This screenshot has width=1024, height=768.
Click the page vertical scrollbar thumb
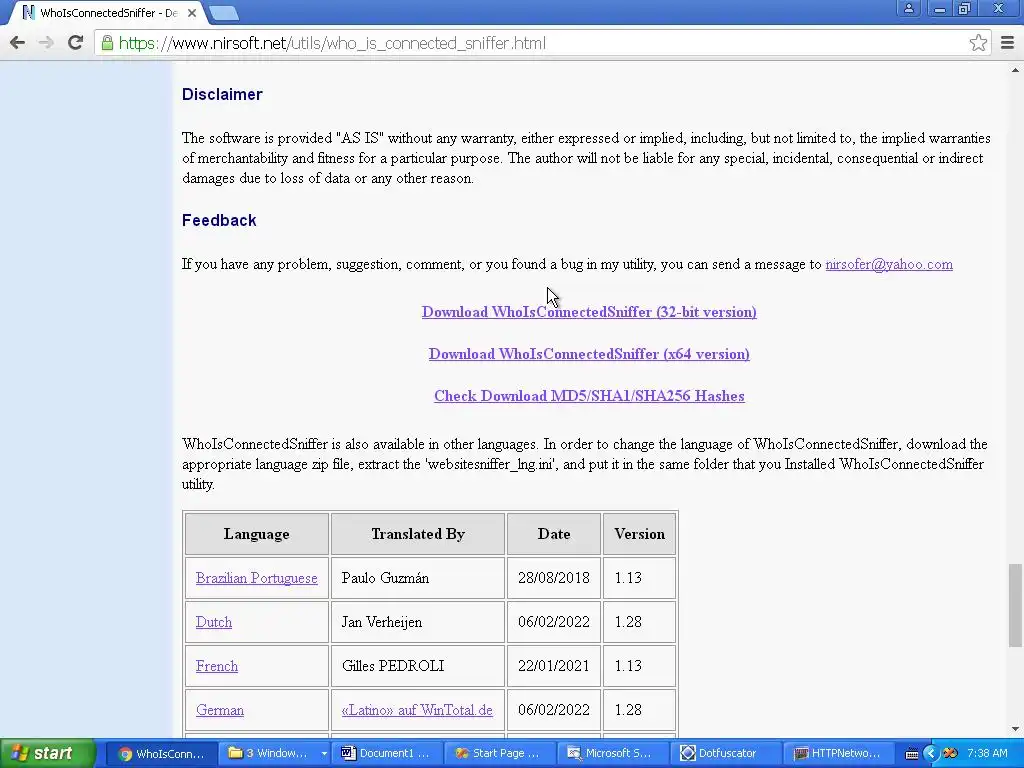coord(1015,605)
